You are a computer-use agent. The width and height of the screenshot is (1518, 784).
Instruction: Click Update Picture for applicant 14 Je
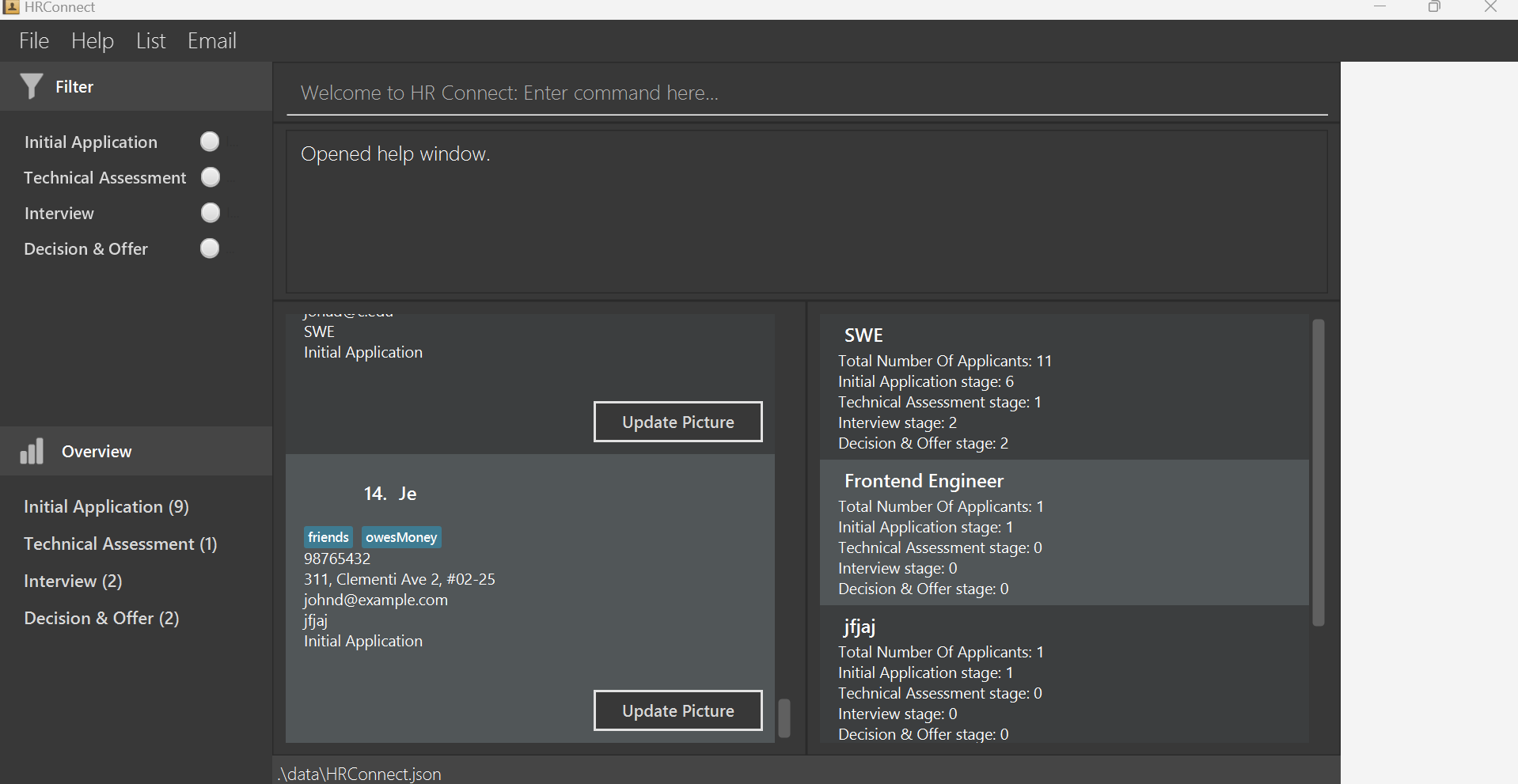coord(678,710)
